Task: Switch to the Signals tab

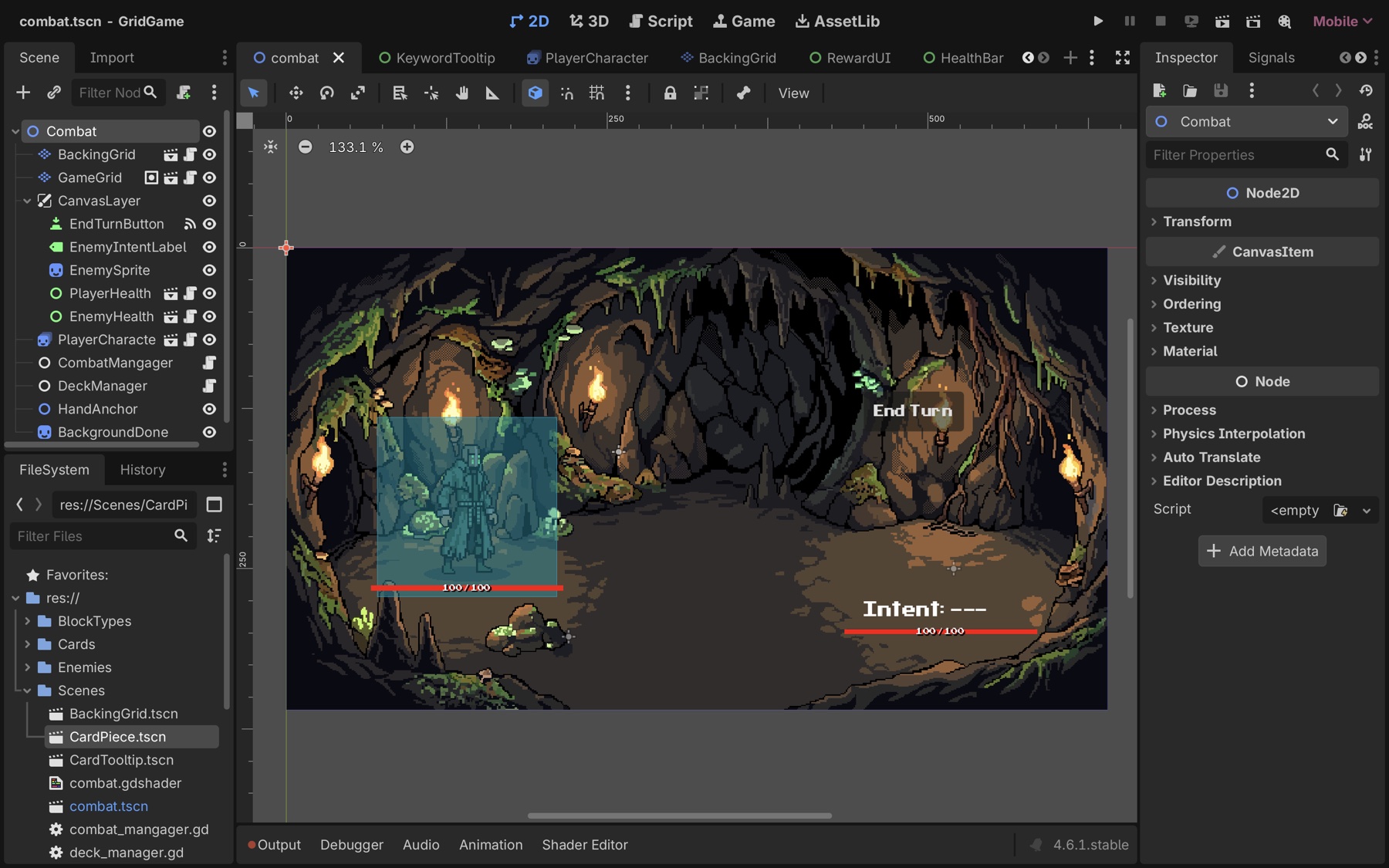Action: 1271,57
